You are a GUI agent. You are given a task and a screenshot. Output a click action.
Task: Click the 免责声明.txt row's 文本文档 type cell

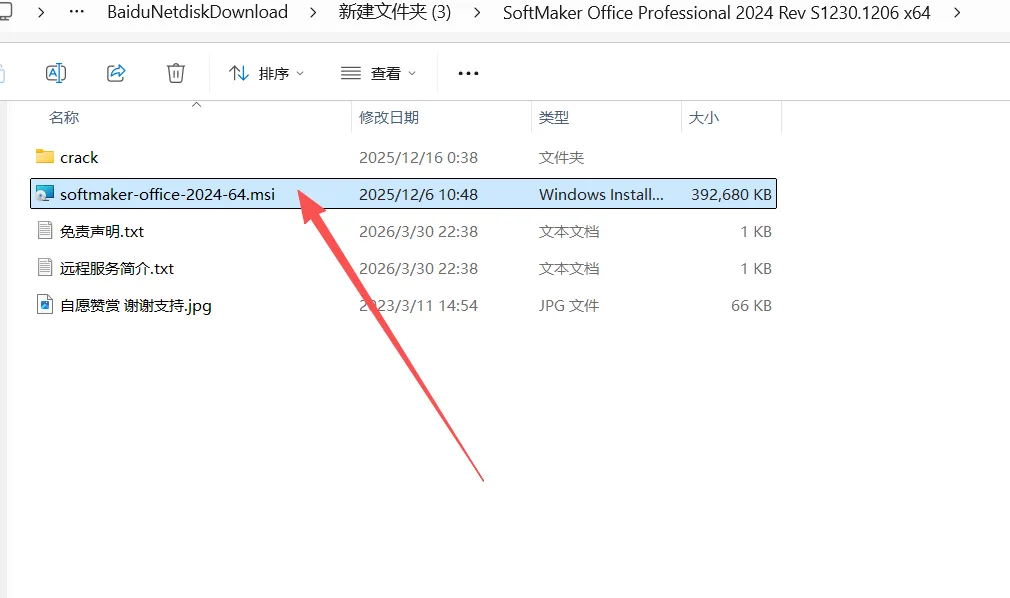(x=569, y=231)
